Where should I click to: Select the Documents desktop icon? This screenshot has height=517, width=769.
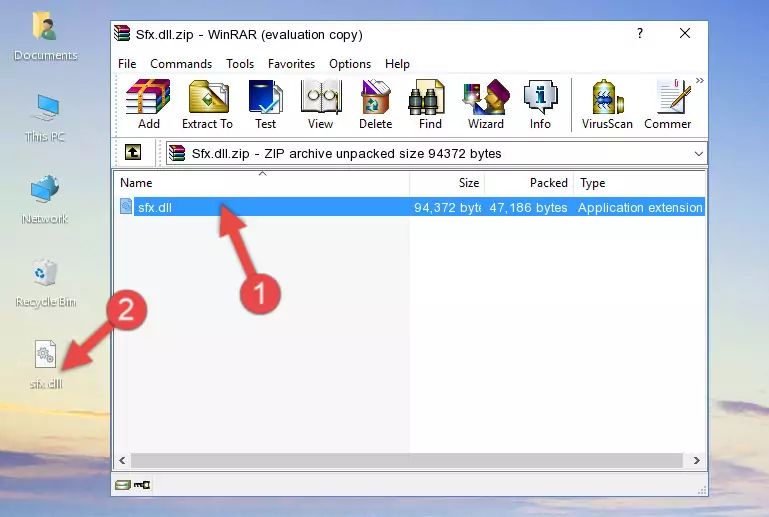coord(45,36)
